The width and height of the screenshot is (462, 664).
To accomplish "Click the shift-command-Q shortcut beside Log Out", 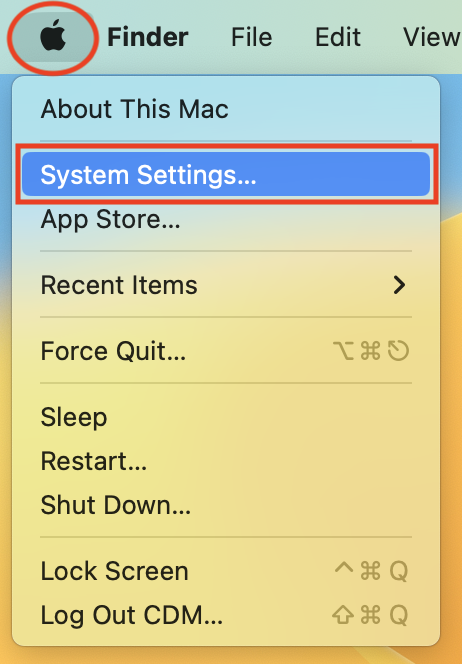I will click(x=371, y=615).
